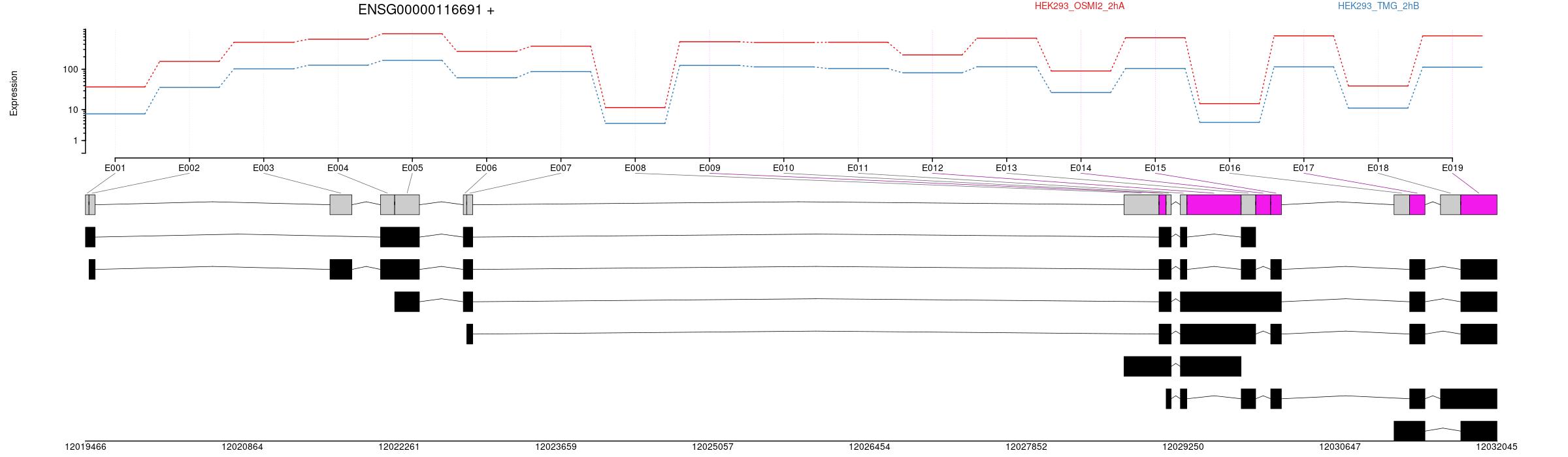Click genomic coordinate 12019466
Screen dimensions: 1568x457
click(86, 447)
